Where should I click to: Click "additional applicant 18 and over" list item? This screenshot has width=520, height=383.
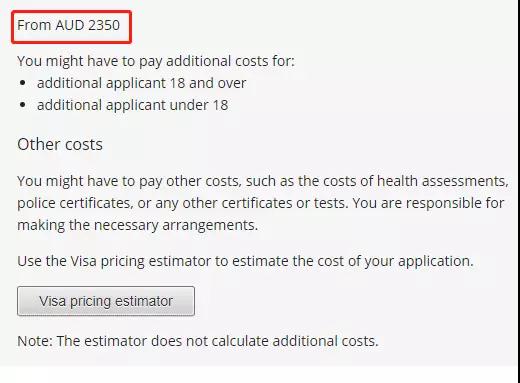(141, 83)
